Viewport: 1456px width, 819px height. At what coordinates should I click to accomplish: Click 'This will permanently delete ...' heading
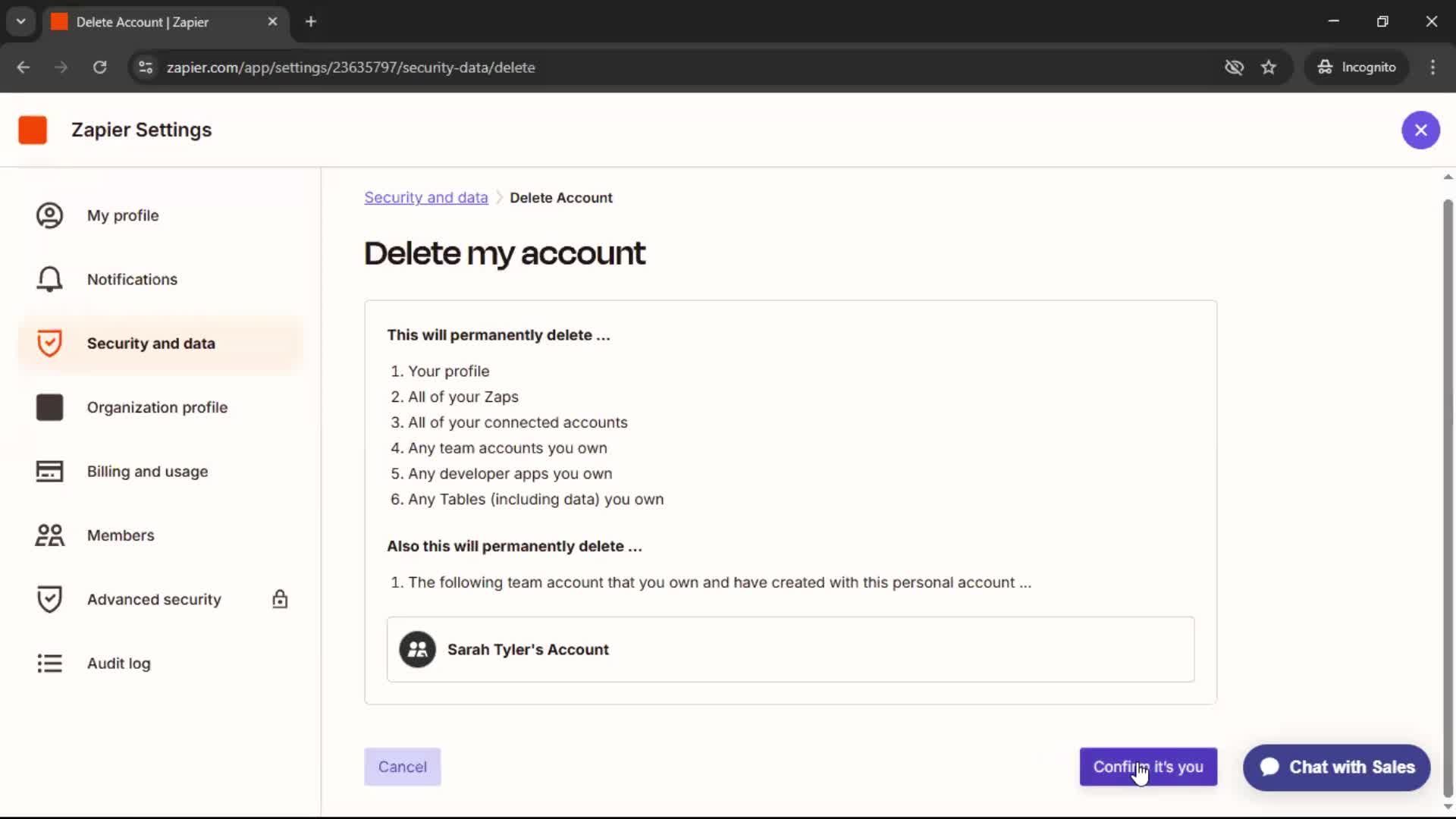coord(498,335)
